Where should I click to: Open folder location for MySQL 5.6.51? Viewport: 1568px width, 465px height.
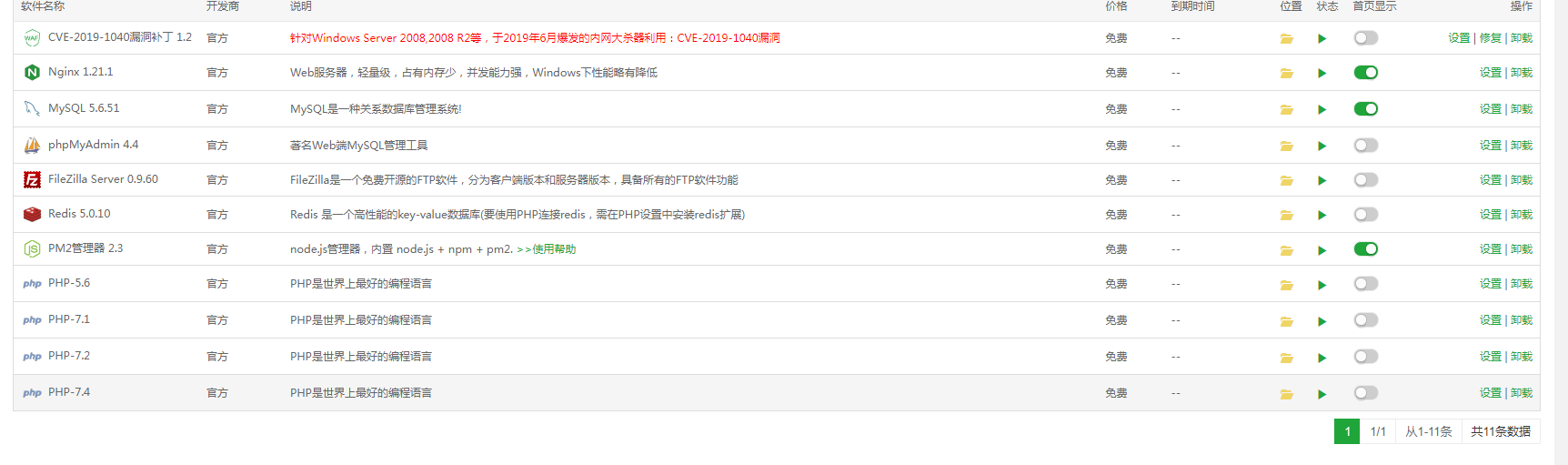pyautogui.click(x=1286, y=109)
